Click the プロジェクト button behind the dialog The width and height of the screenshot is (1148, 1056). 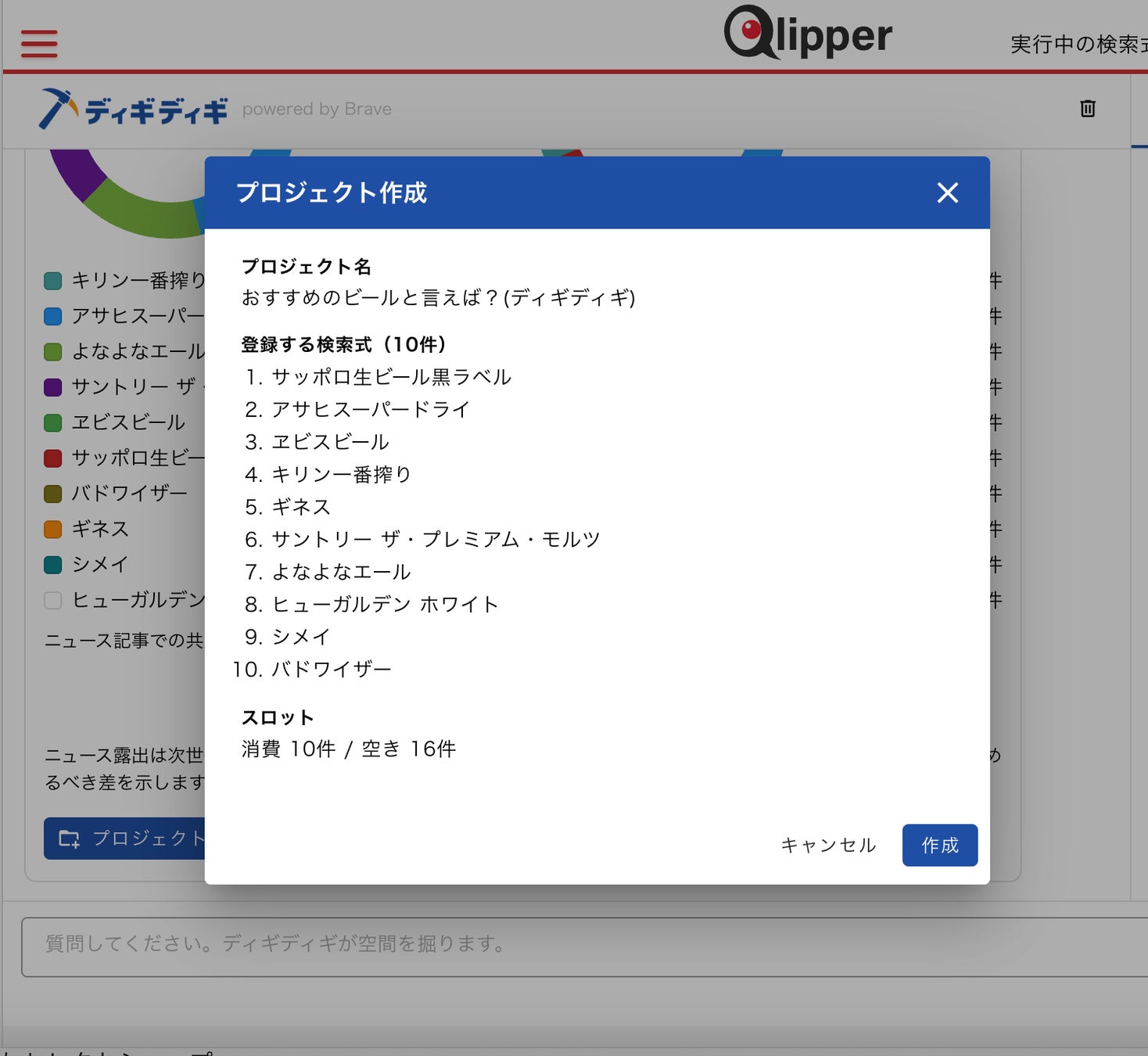click(x=125, y=839)
